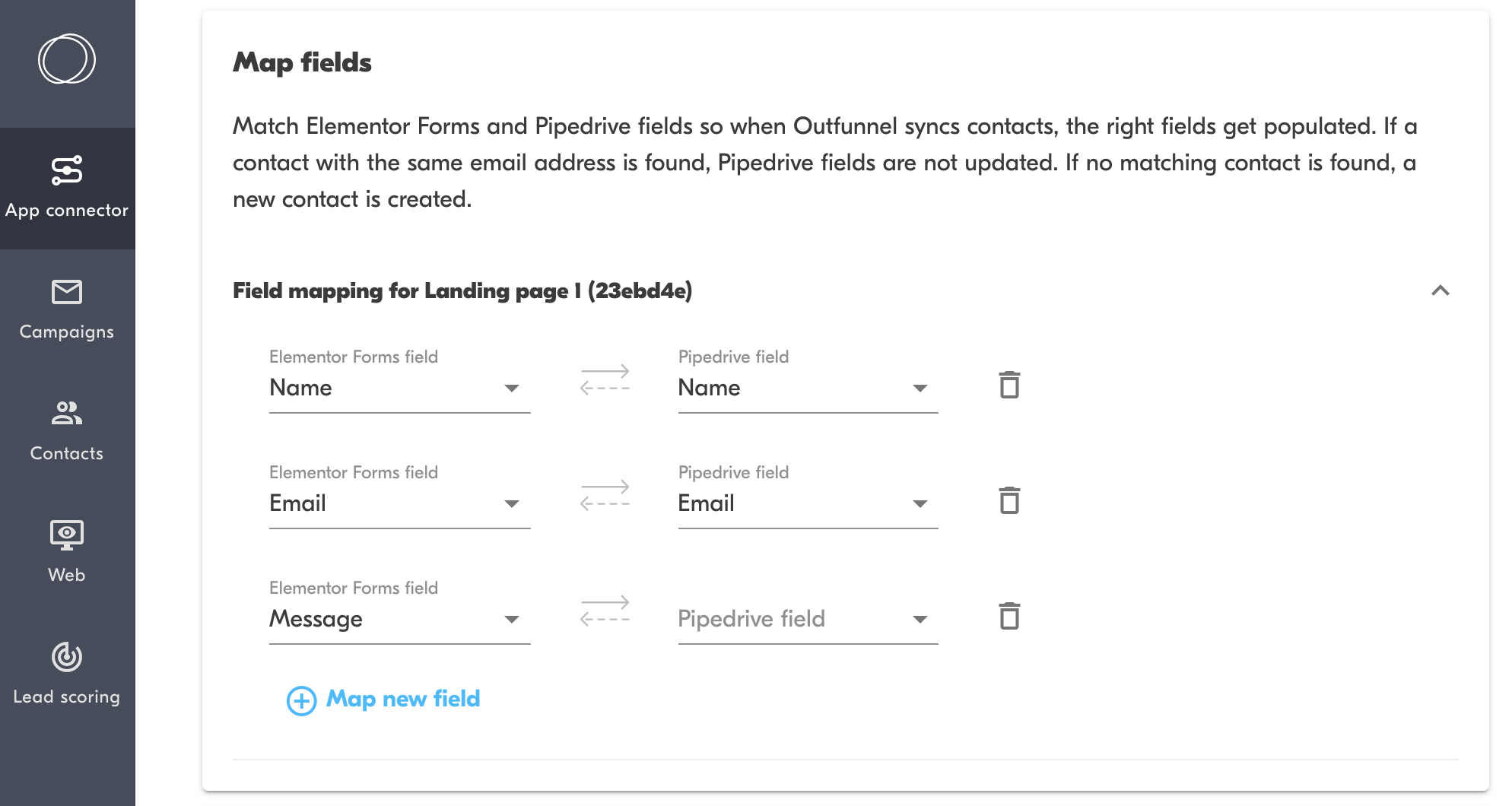
Task: Open Elementor Forms field dropdown showing Email
Action: point(399,504)
